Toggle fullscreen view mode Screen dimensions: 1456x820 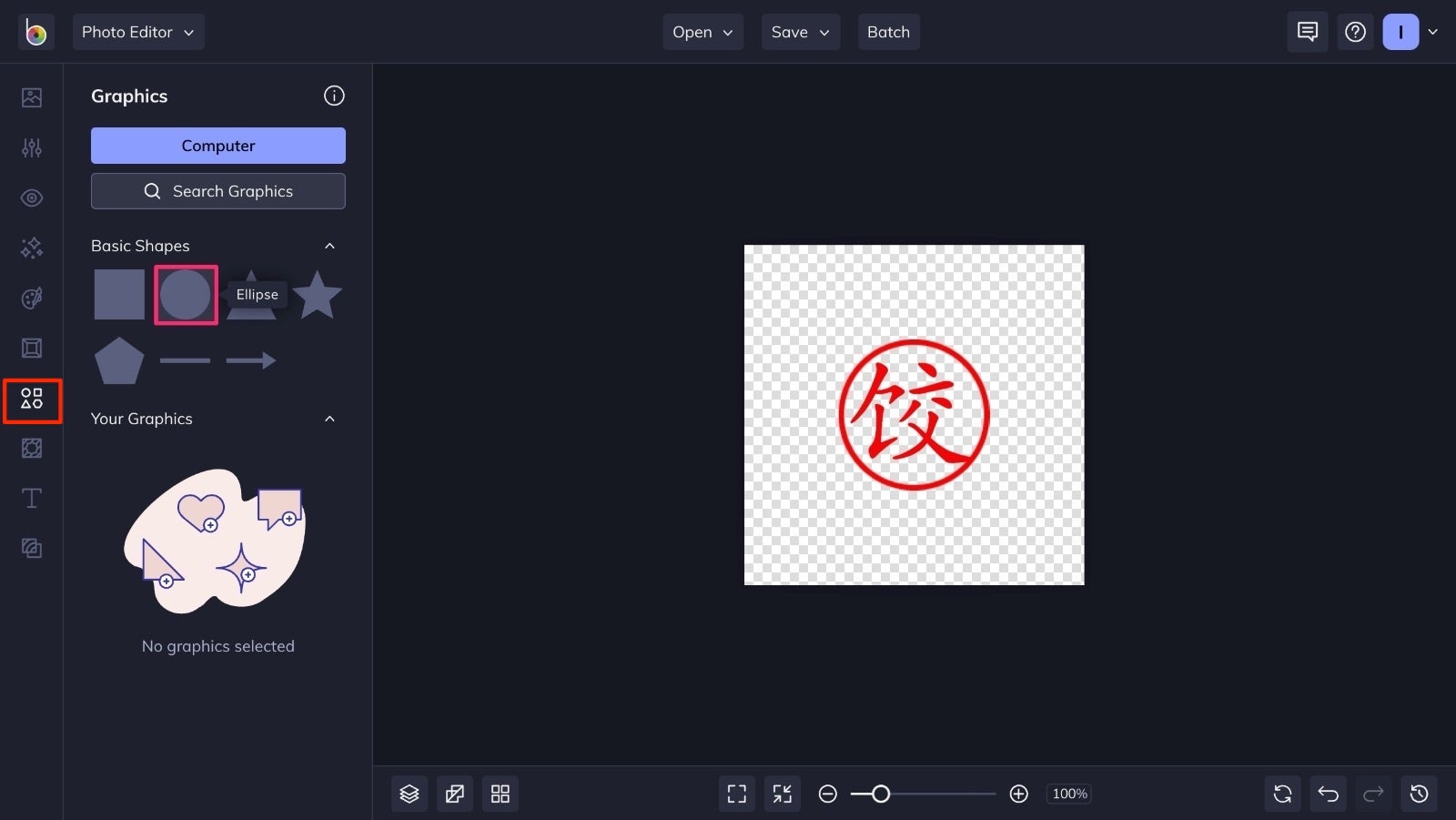coord(736,793)
